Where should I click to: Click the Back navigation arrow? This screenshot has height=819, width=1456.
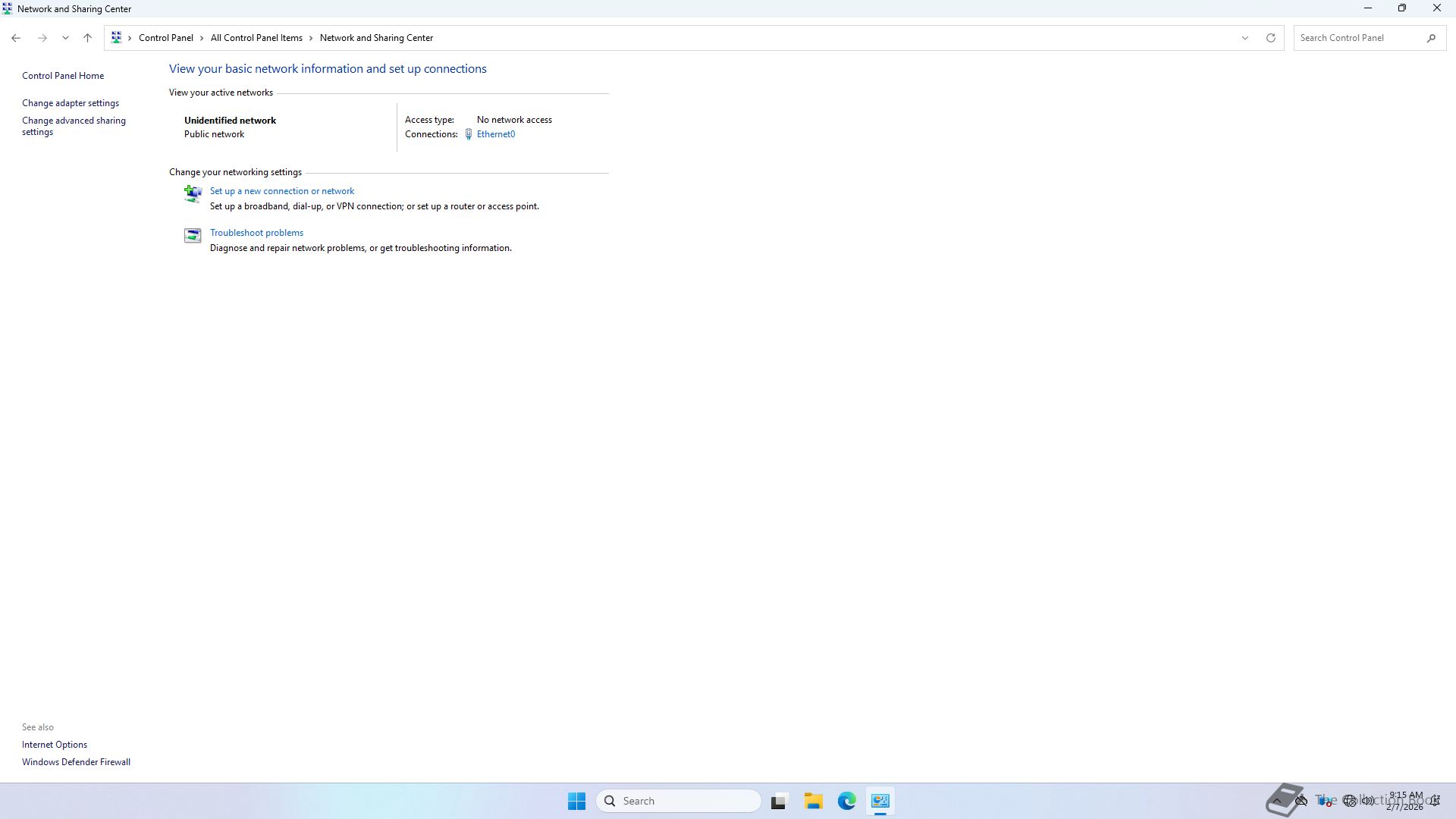tap(16, 38)
